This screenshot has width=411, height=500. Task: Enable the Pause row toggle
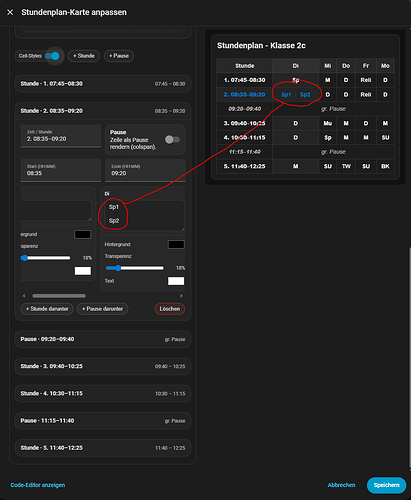pyautogui.click(x=172, y=140)
